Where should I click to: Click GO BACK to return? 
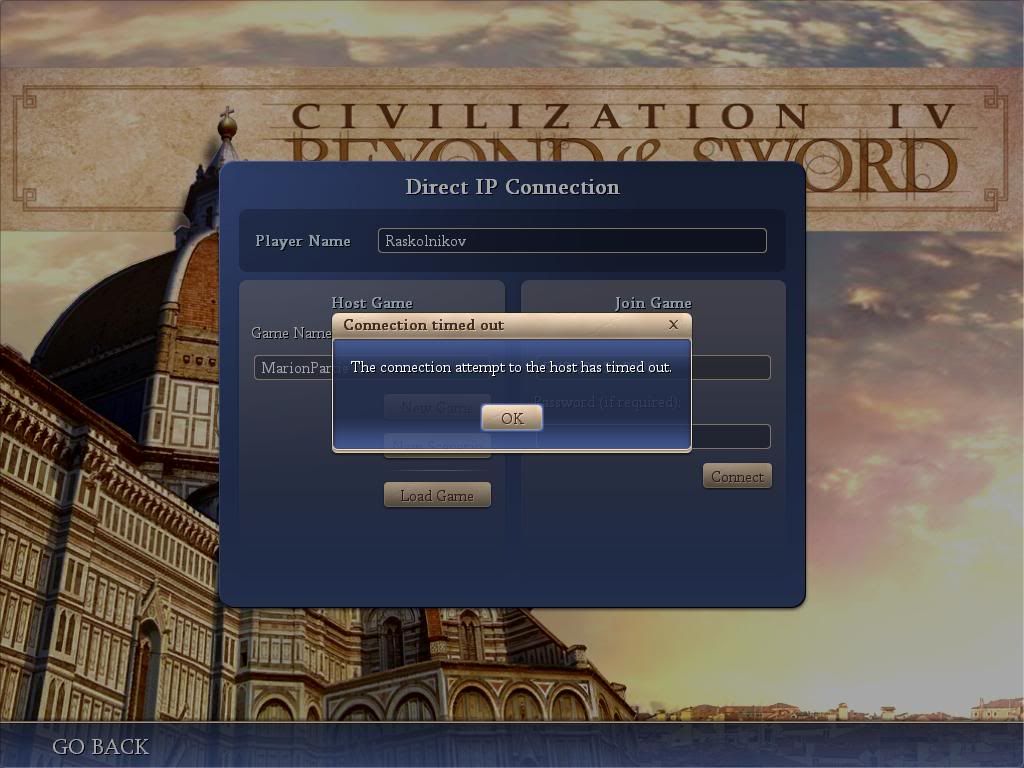click(101, 746)
